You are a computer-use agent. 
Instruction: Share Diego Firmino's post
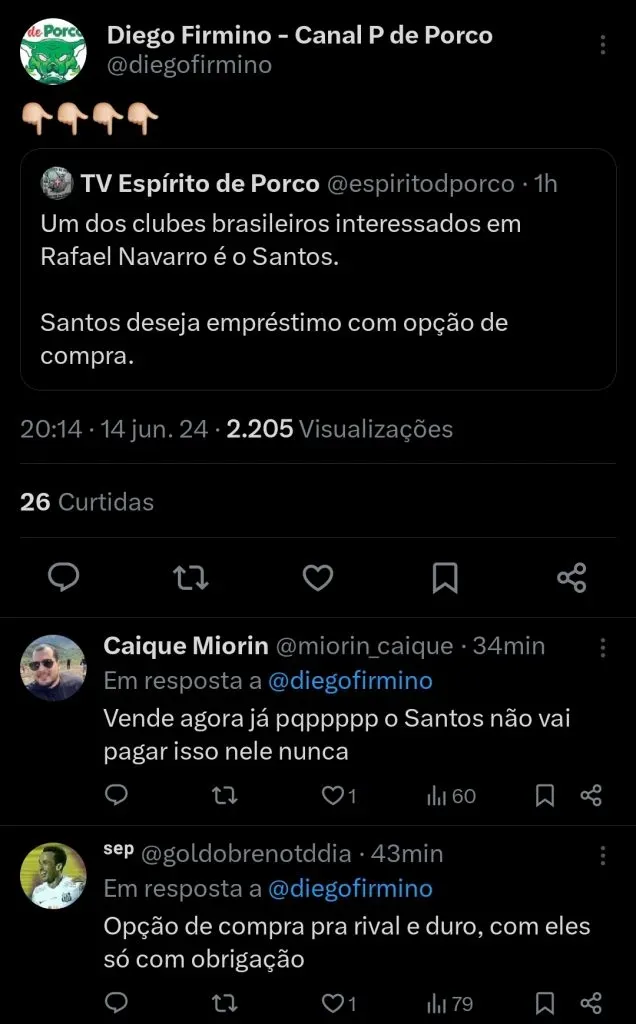[572, 578]
